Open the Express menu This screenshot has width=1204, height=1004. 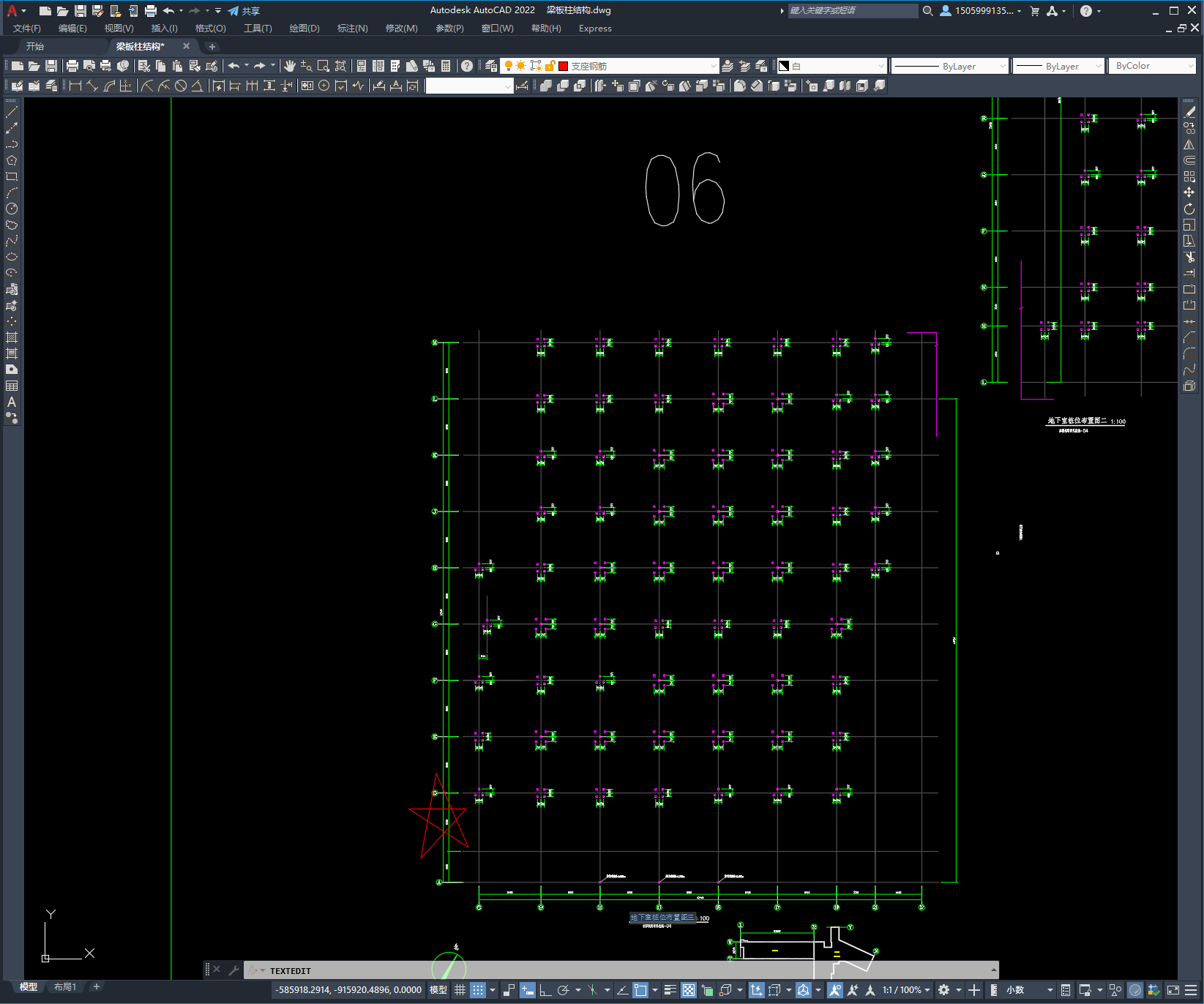[x=595, y=29]
